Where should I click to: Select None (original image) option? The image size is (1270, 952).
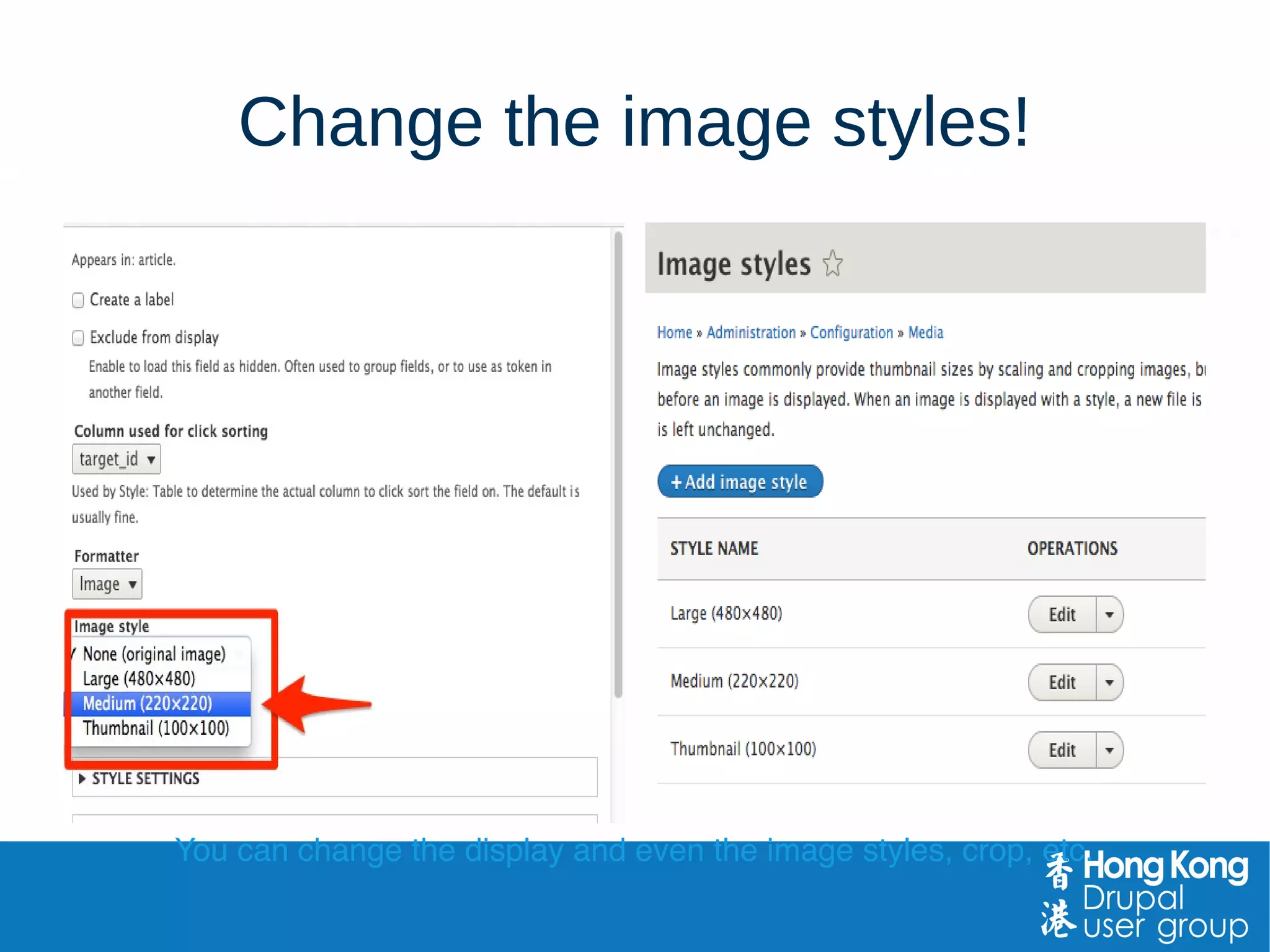tap(154, 654)
